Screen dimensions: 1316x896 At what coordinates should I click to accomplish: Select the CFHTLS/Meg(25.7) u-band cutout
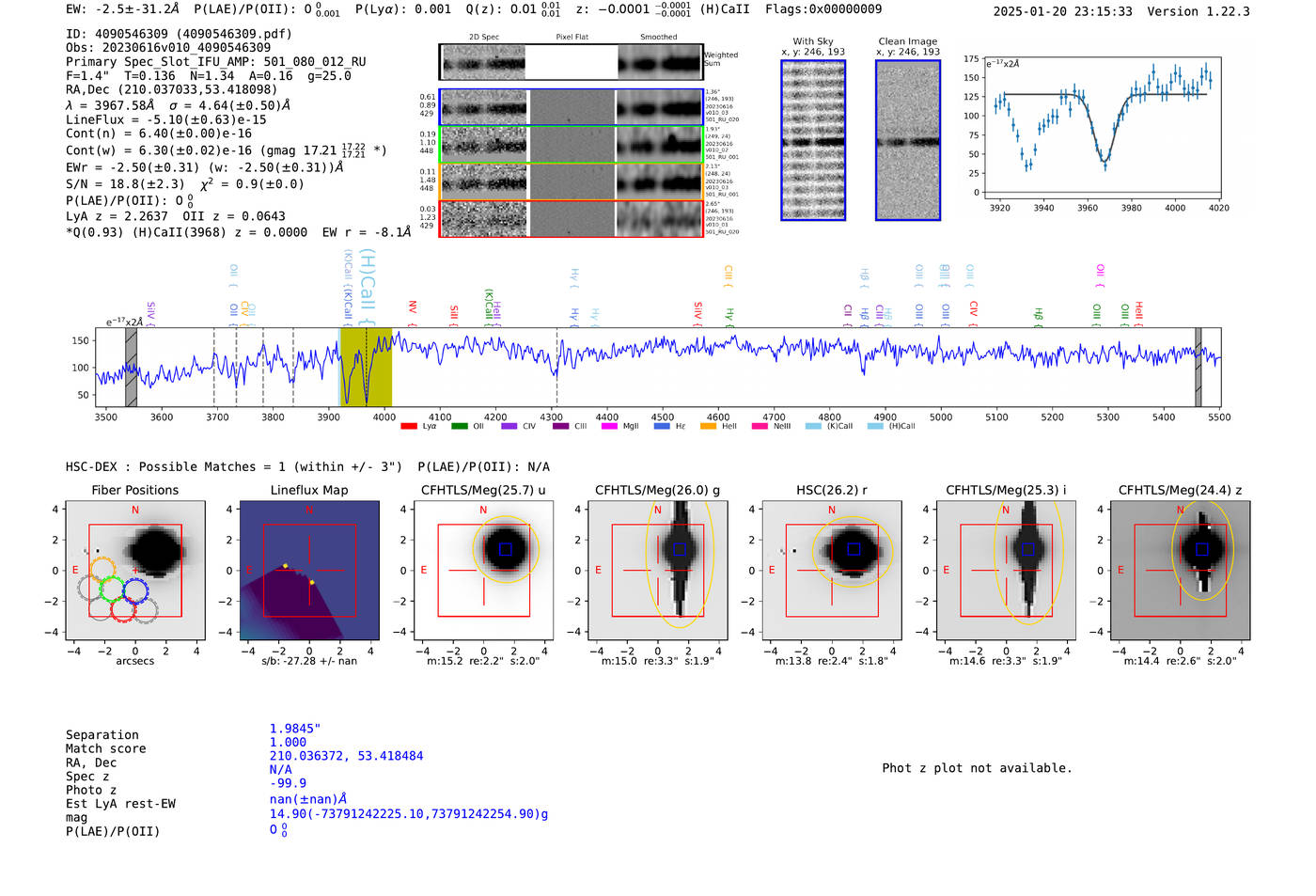tap(483, 570)
